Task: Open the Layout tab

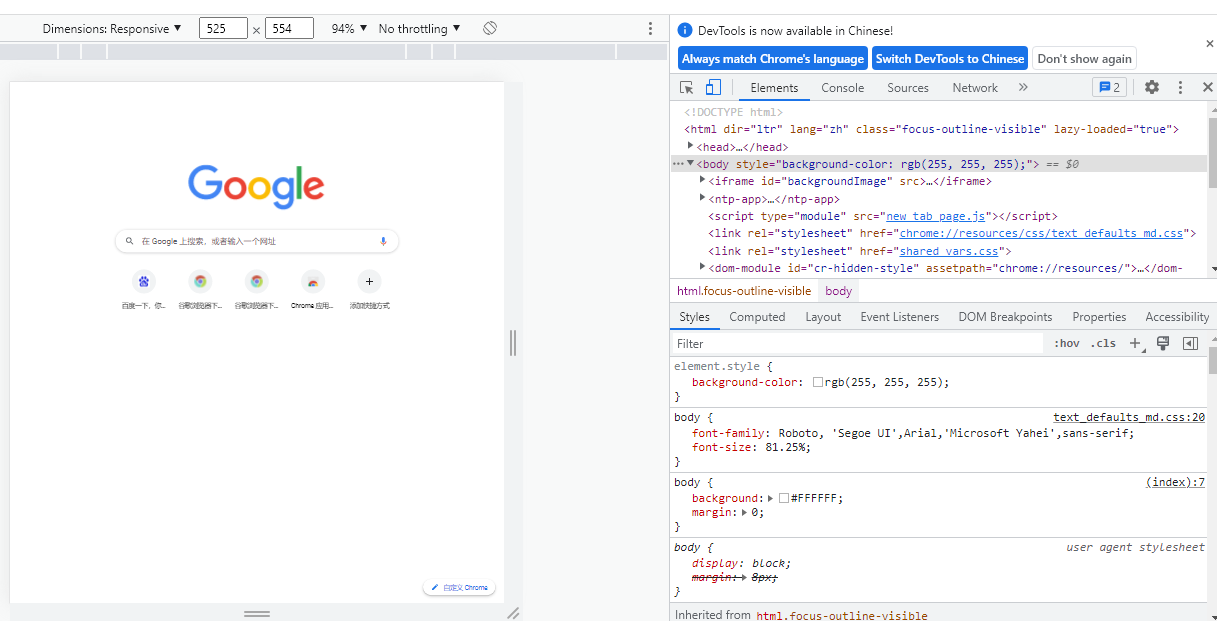Action: click(x=823, y=317)
